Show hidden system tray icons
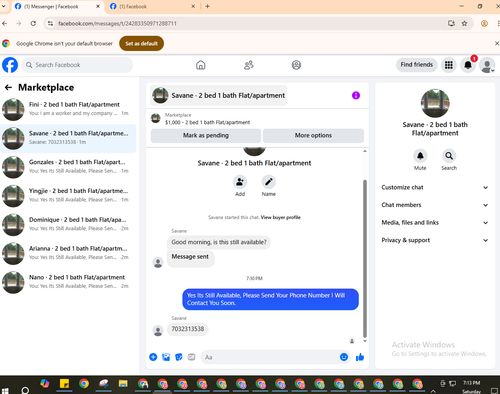The image size is (500, 394). tap(433, 391)
